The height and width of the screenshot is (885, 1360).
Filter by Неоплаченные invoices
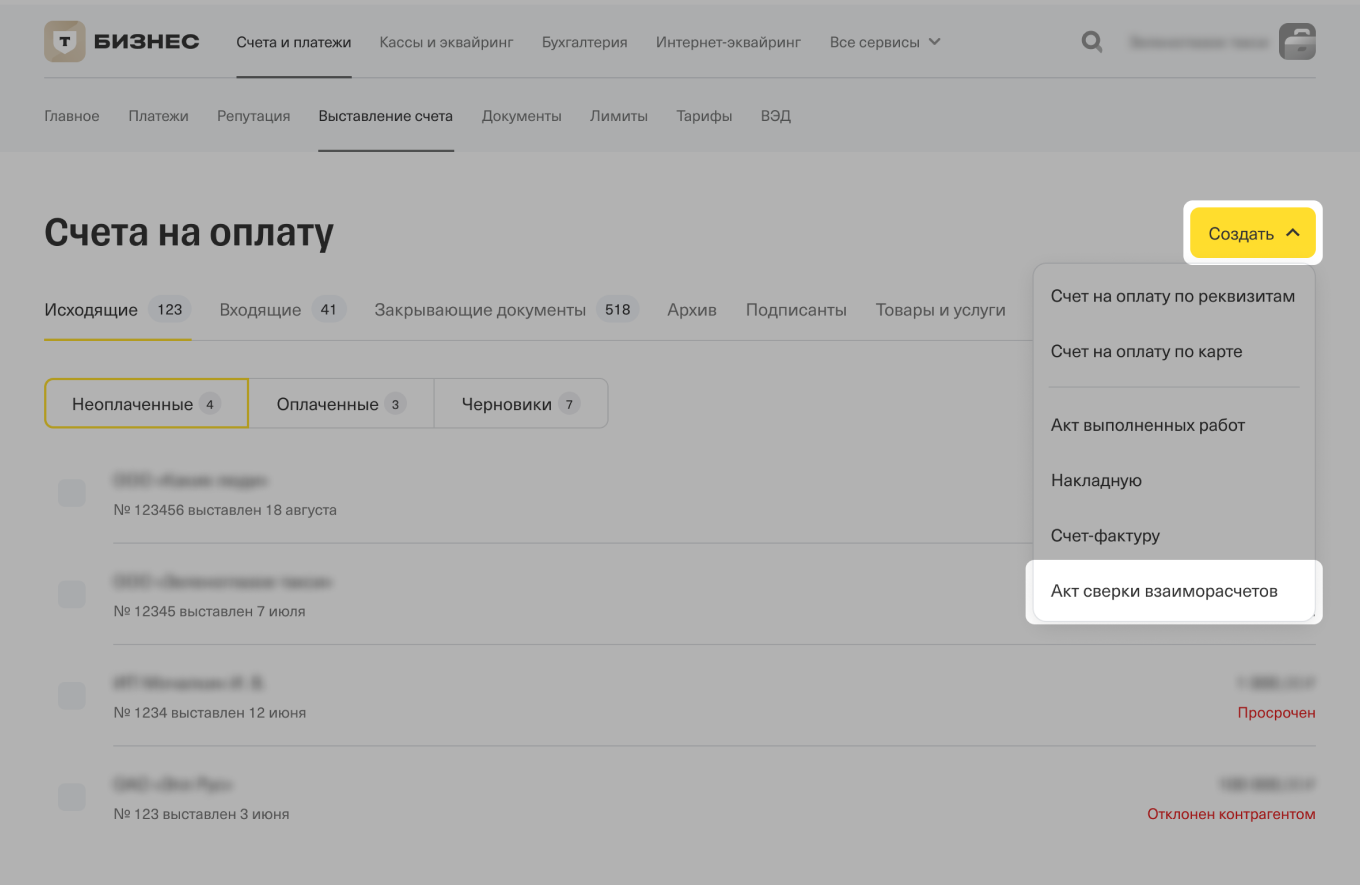tap(146, 404)
